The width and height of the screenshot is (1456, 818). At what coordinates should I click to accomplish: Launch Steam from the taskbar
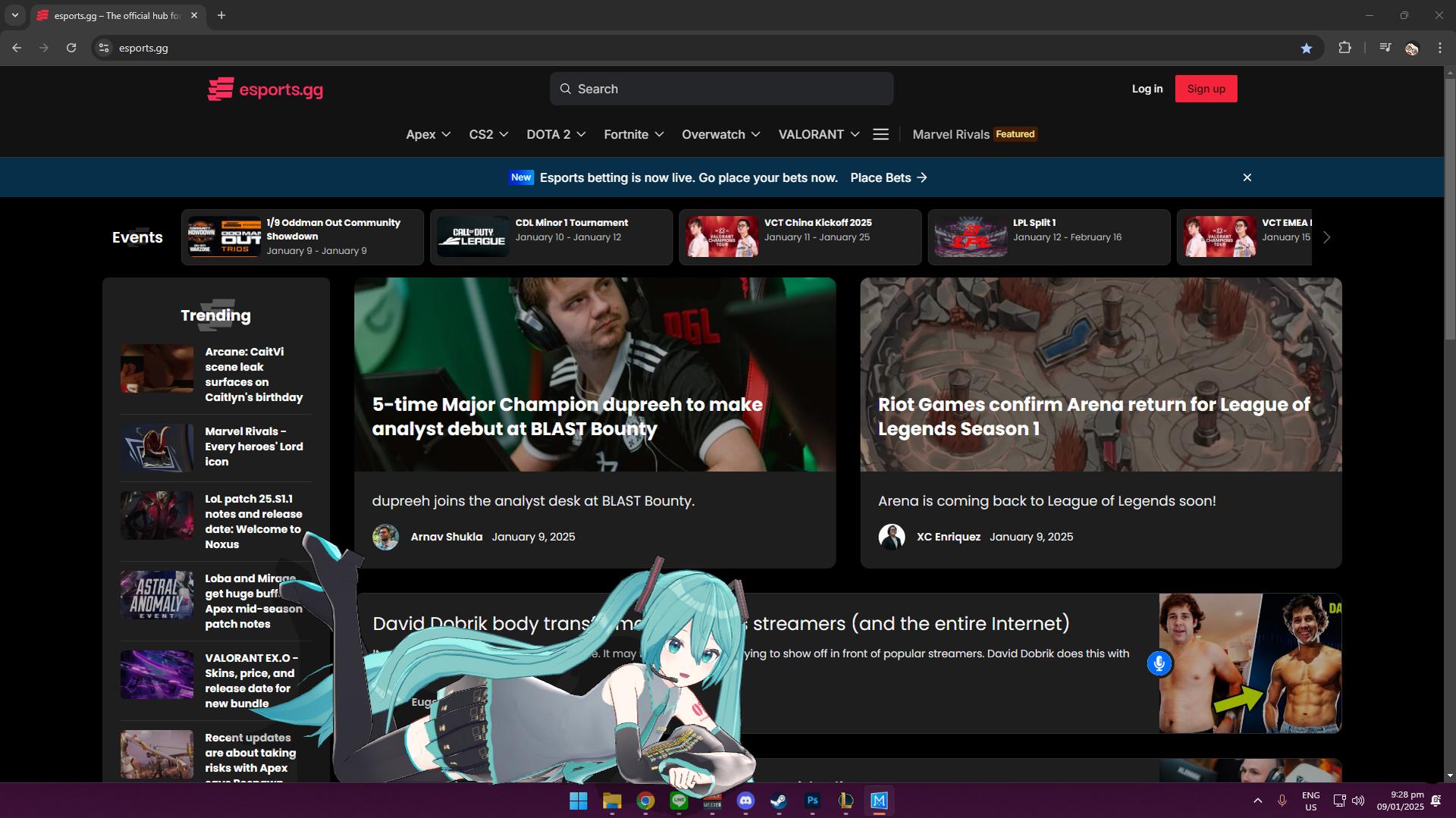[779, 801]
